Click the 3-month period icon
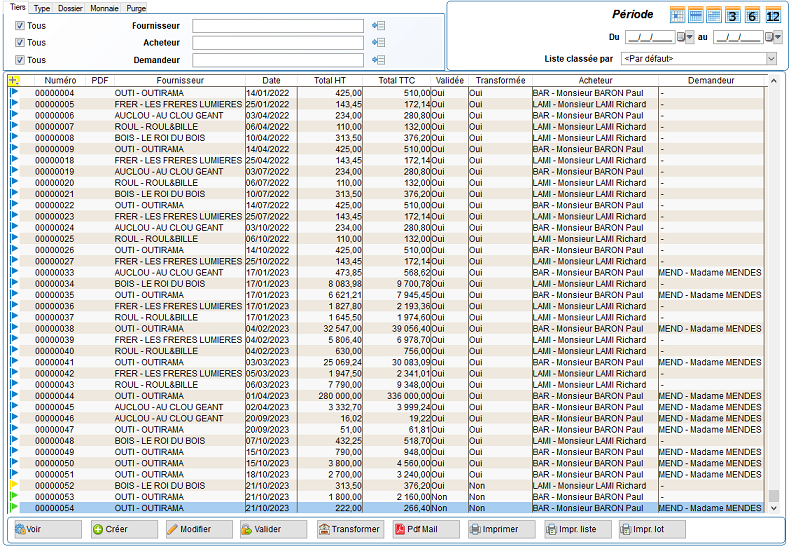 (x=733, y=15)
